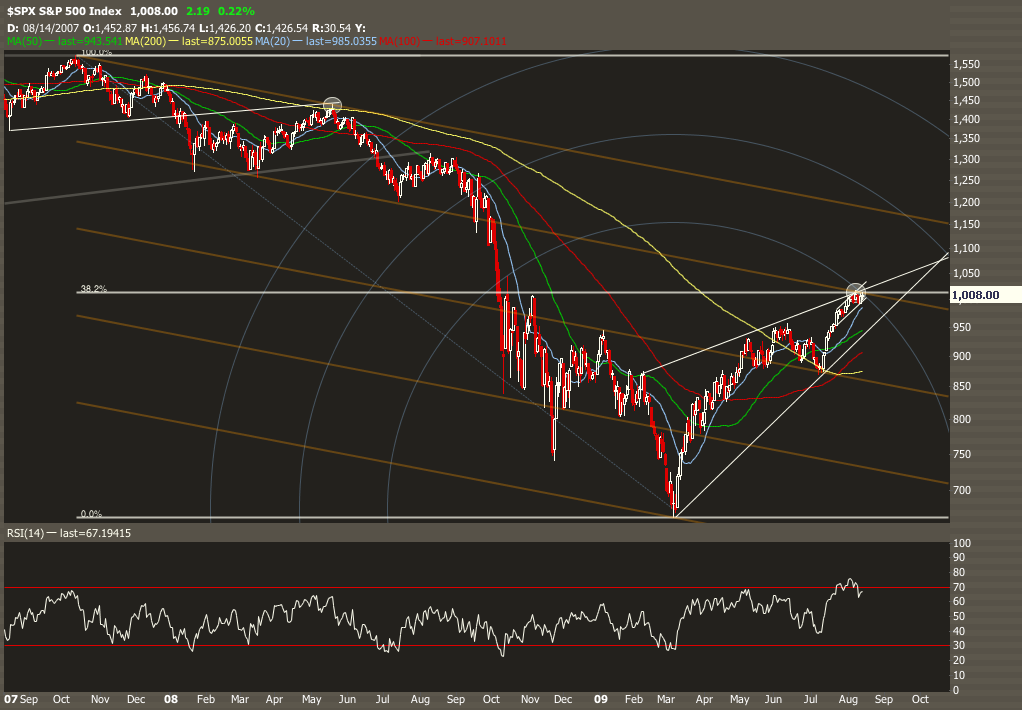This screenshot has width=1022, height=710.
Task: Click the 1,150 price axis label
Action: pos(966,224)
